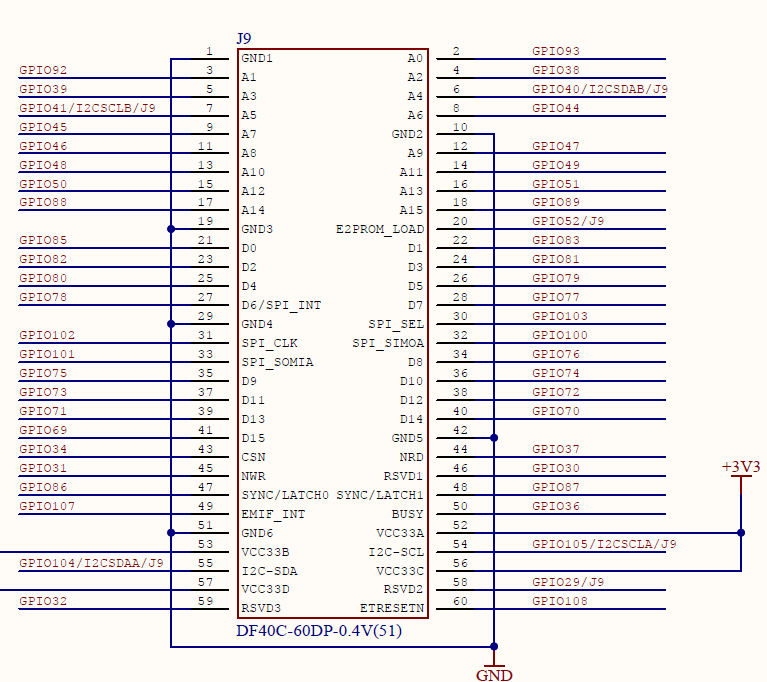Select the +3V3 power port symbol

(741, 470)
